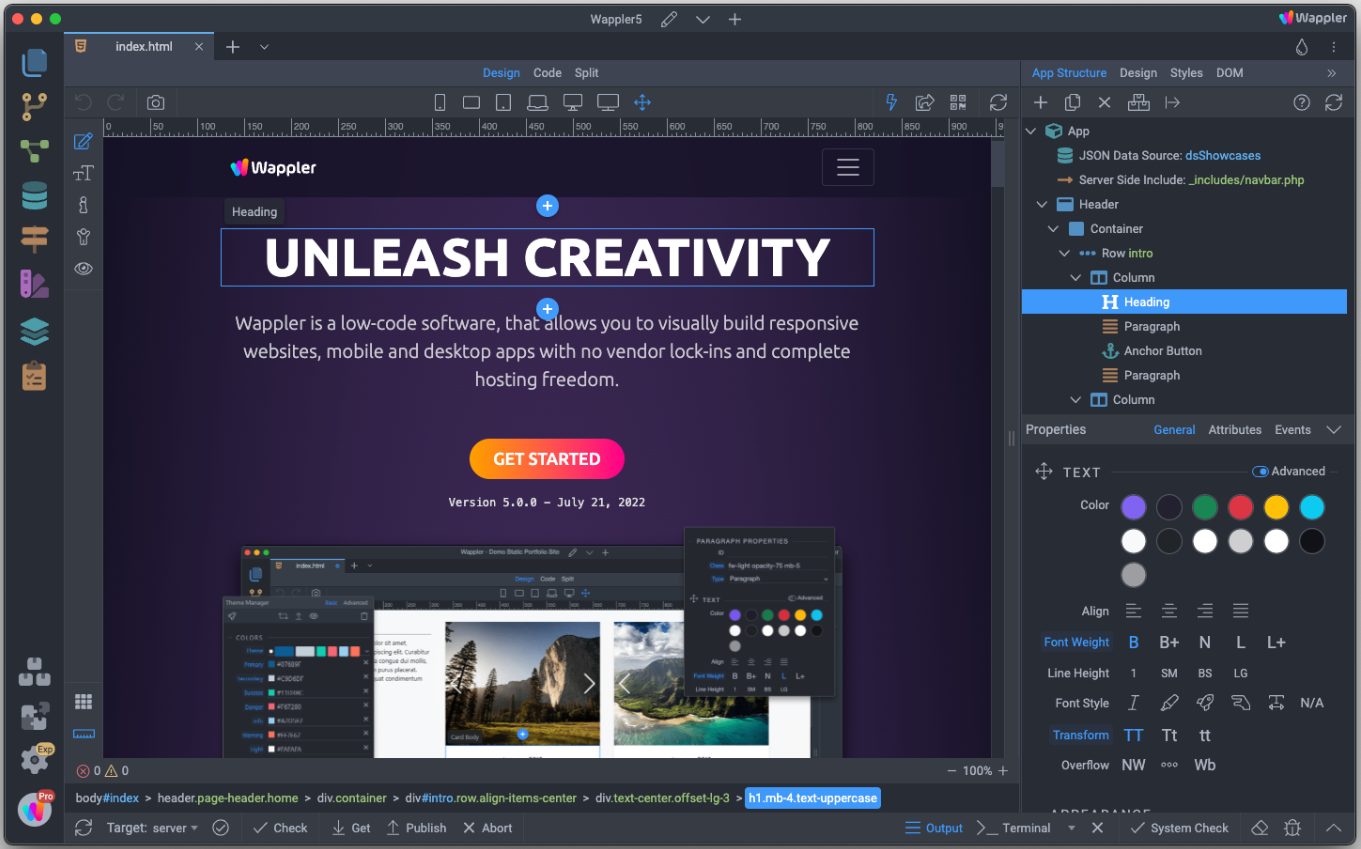The image size is (1361, 849).
Task: Open the File Manager sidebar icon
Action: click(x=34, y=62)
